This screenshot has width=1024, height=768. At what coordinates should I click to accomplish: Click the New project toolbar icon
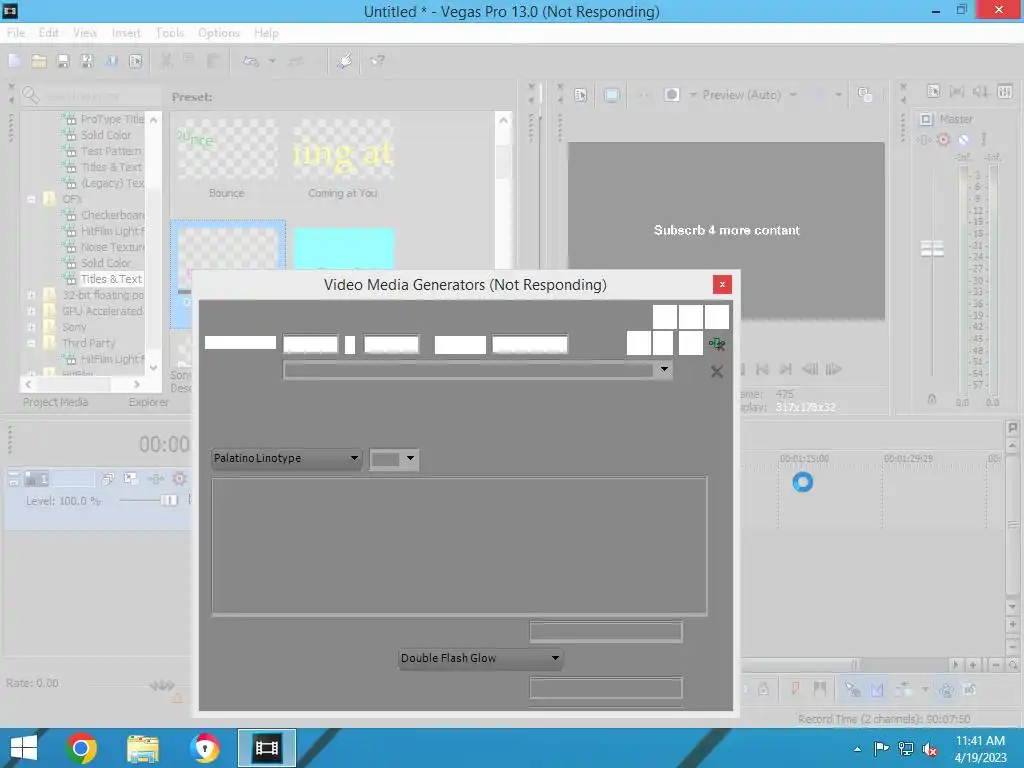coord(15,61)
